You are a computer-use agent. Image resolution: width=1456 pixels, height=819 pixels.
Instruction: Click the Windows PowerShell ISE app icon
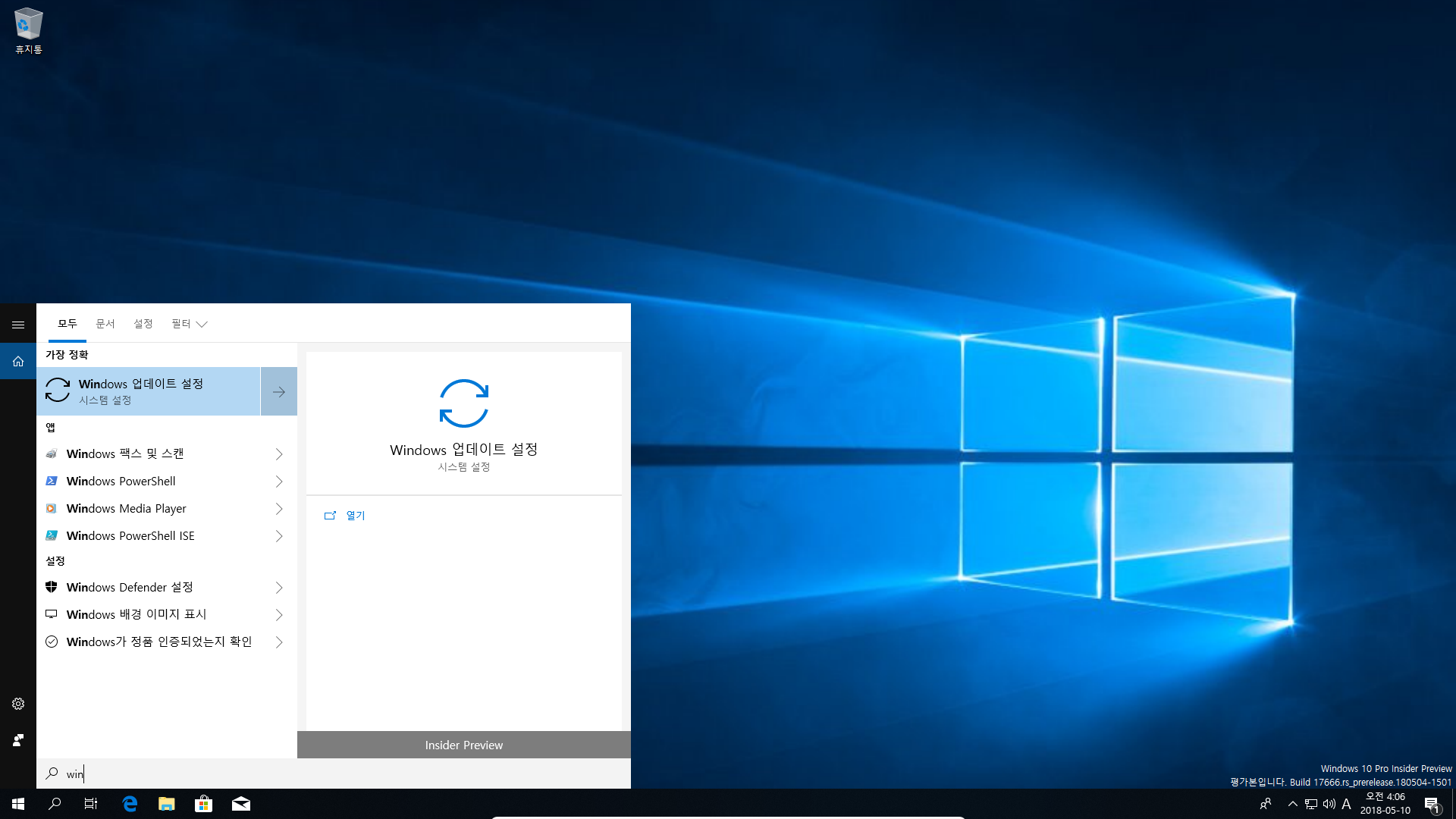(52, 535)
